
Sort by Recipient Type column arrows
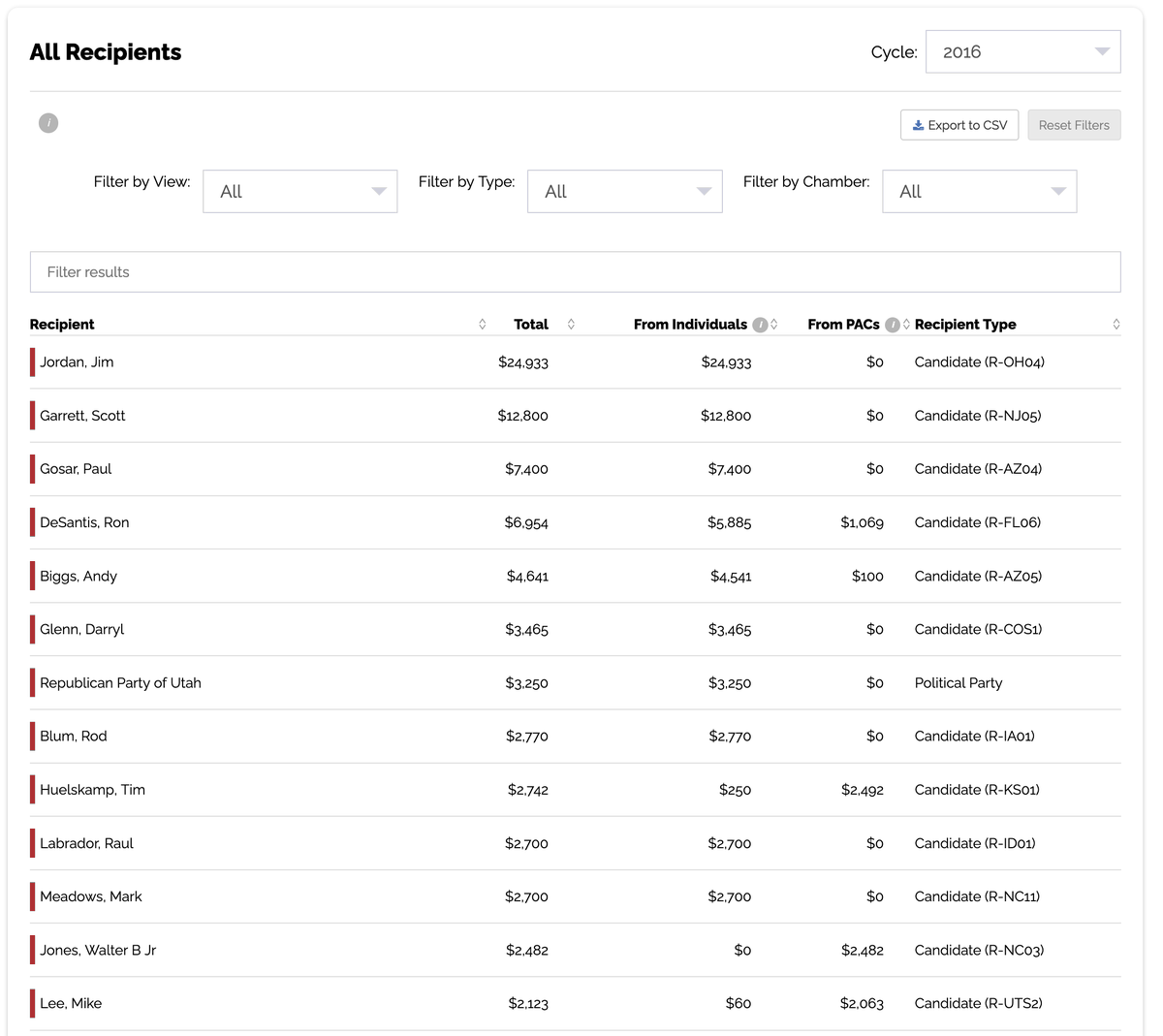tap(1116, 325)
